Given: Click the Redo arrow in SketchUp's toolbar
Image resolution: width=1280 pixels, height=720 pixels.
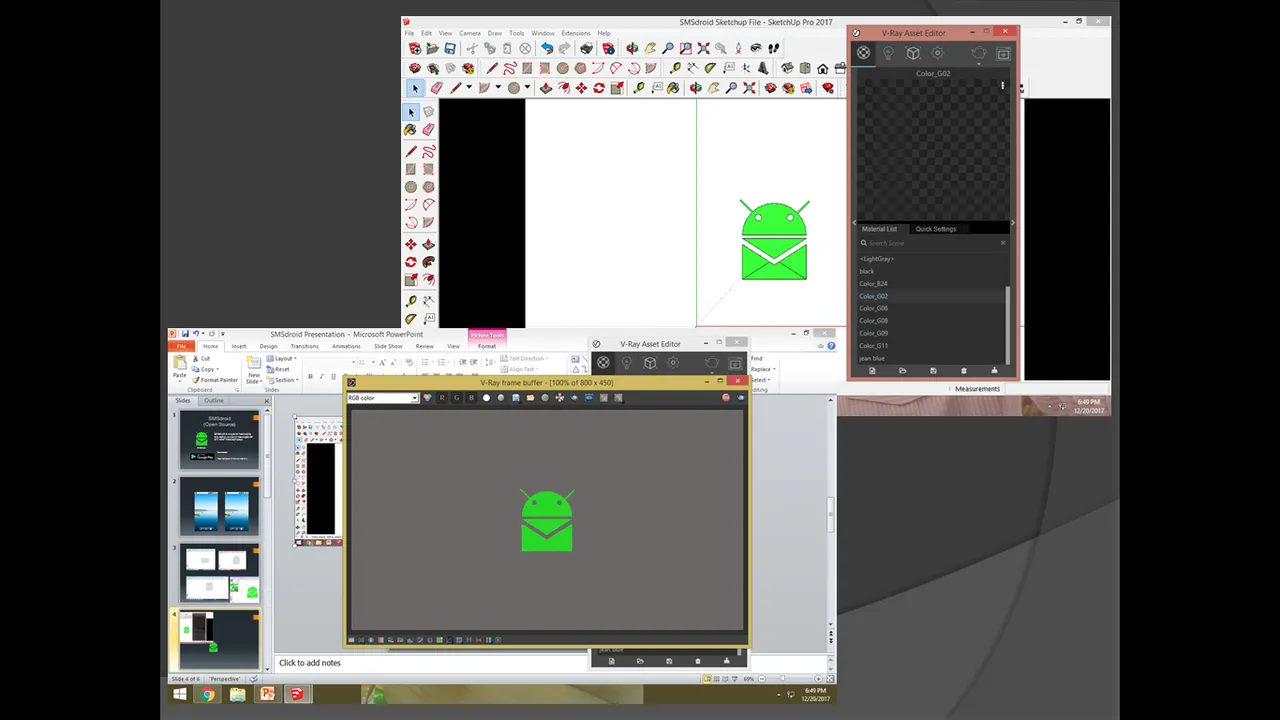Looking at the screenshot, I should click(x=565, y=48).
